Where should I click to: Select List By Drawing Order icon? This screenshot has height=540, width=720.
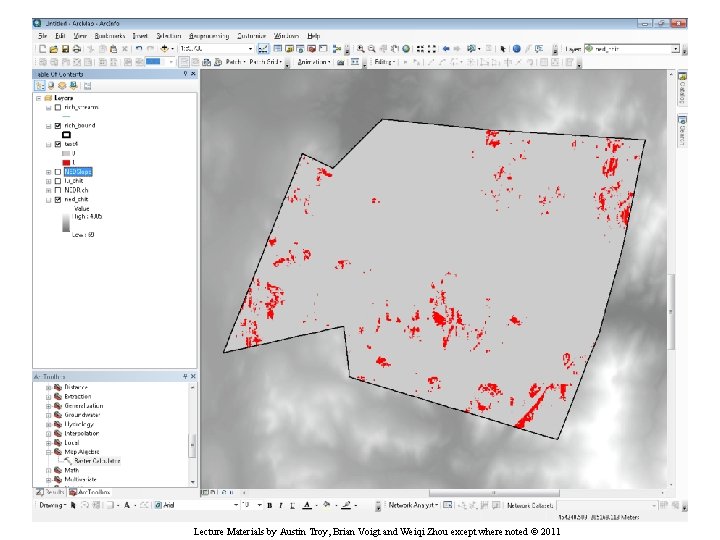coord(39,87)
